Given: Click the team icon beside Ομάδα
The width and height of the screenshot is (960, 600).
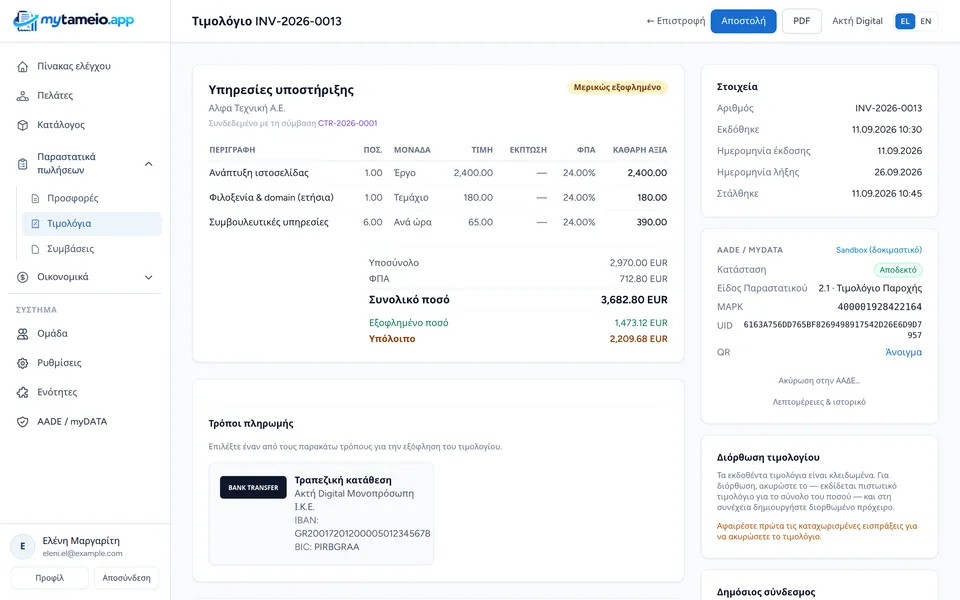Looking at the screenshot, I should point(23,334).
